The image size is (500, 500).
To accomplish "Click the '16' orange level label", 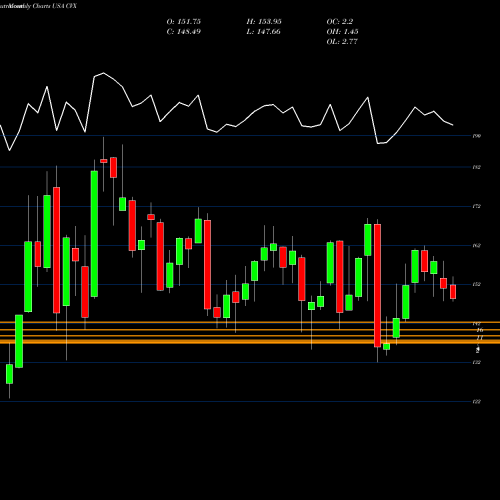I will coord(480,330).
